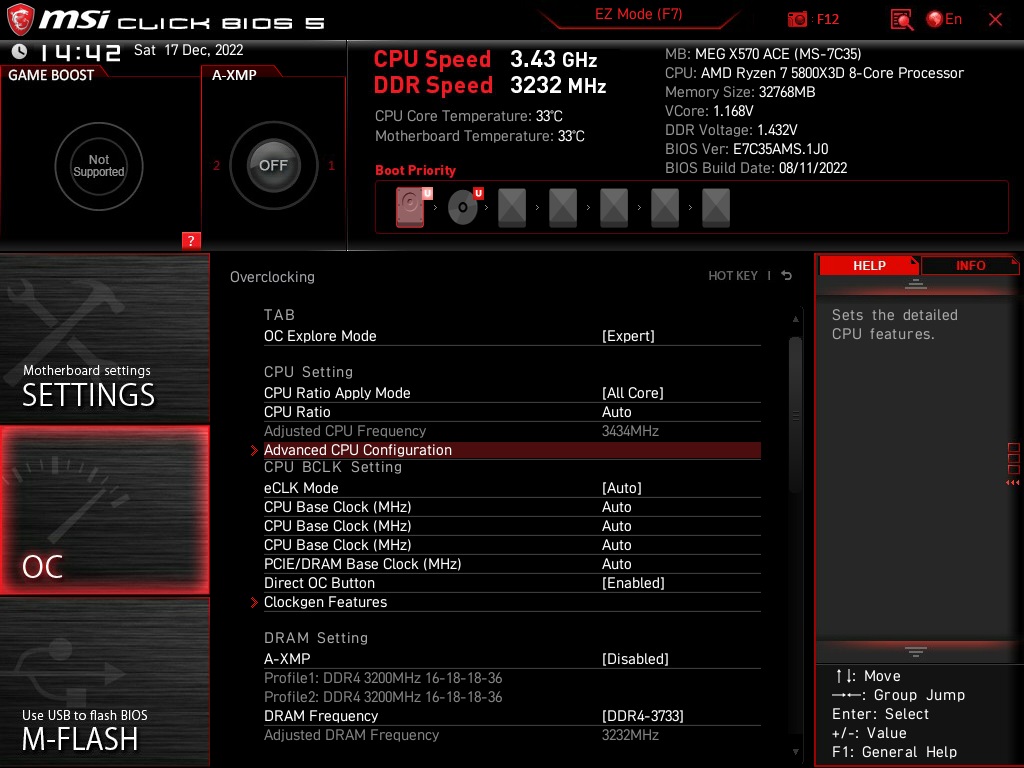Click the help panel top collapse handle
The height and width of the screenshot is (768, 1024).
916,284
